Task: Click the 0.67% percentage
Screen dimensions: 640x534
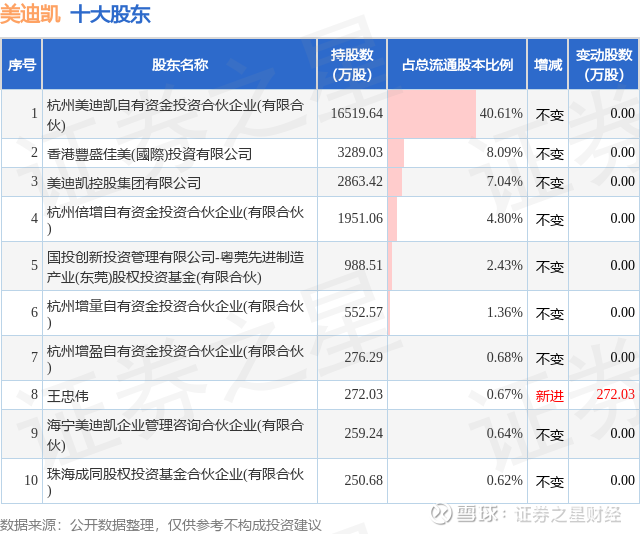Action: point(504,394)
